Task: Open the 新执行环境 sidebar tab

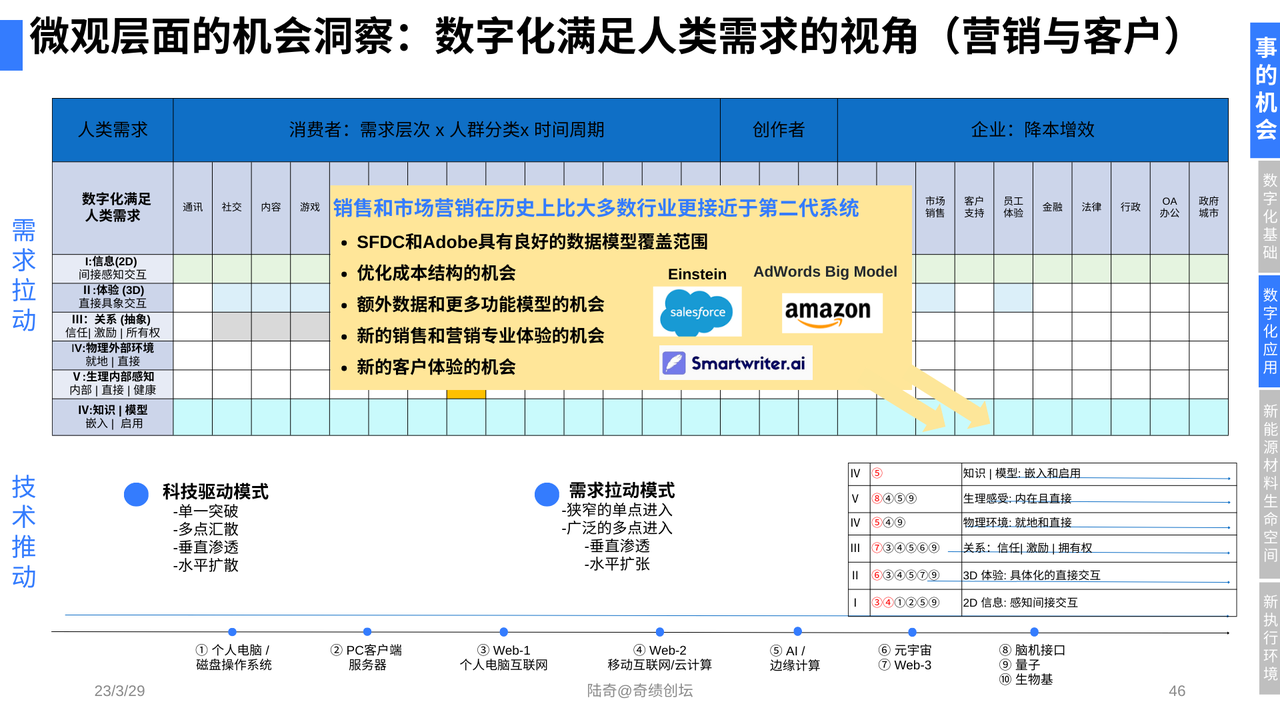Action: tap(1269, 638)
